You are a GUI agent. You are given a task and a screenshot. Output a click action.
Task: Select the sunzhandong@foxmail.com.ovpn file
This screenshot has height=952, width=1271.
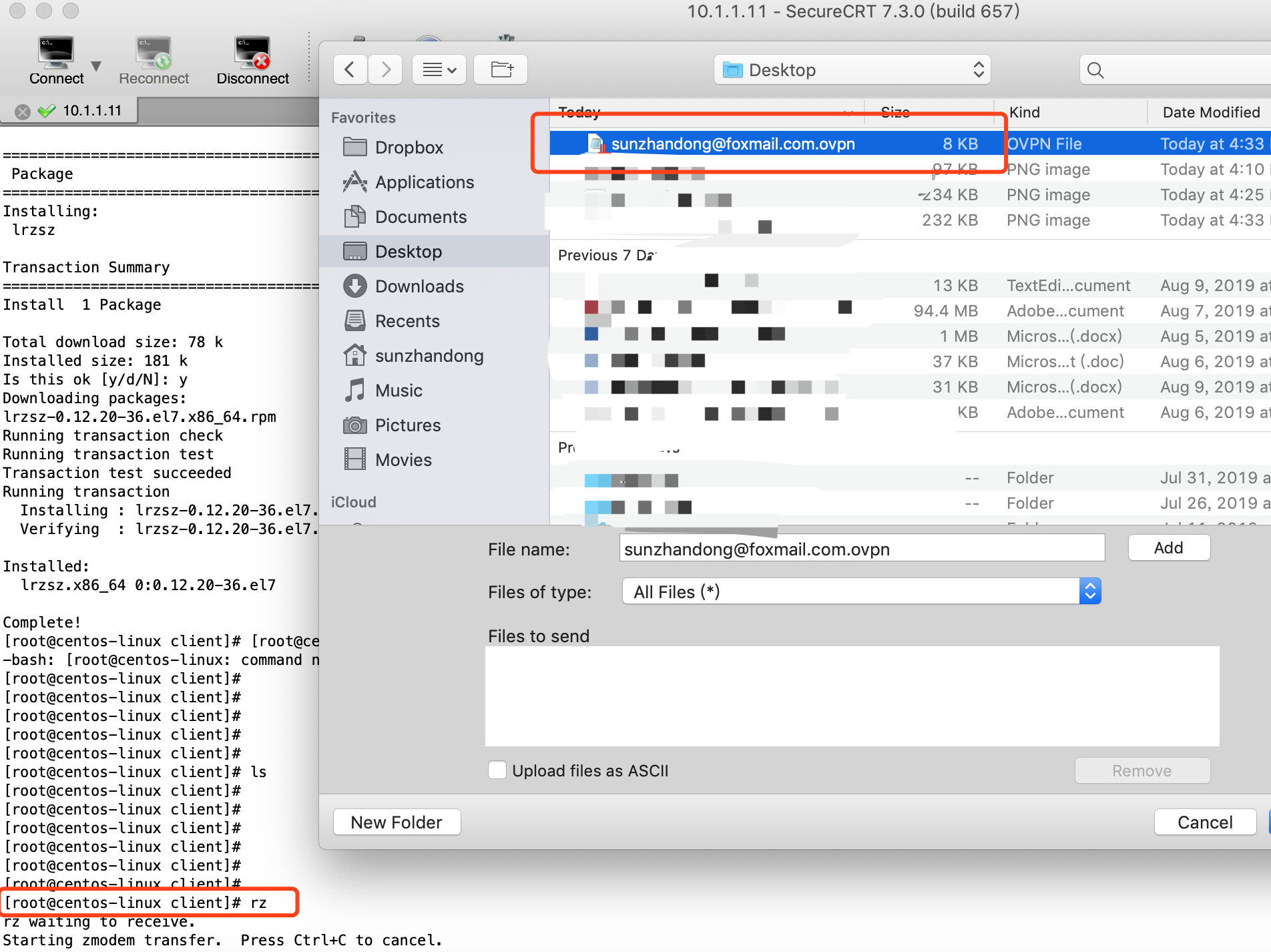732,144
